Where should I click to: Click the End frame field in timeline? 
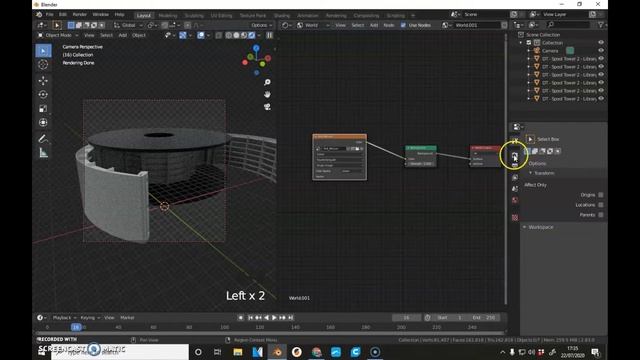[x=484, y=318]
